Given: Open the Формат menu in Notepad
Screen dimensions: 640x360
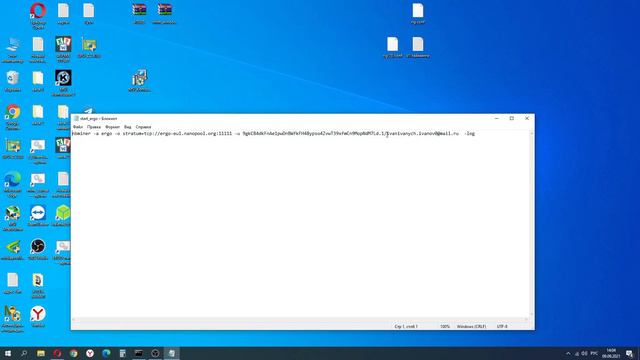Looking at the screenshot, I should tap(112, 127).
